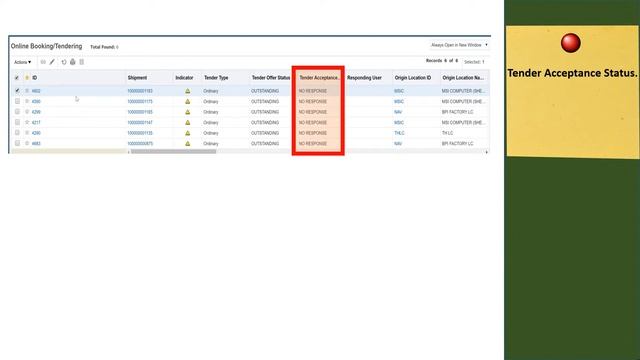Open shipment link 10000001183
The image size is (640, 360).
140,91
